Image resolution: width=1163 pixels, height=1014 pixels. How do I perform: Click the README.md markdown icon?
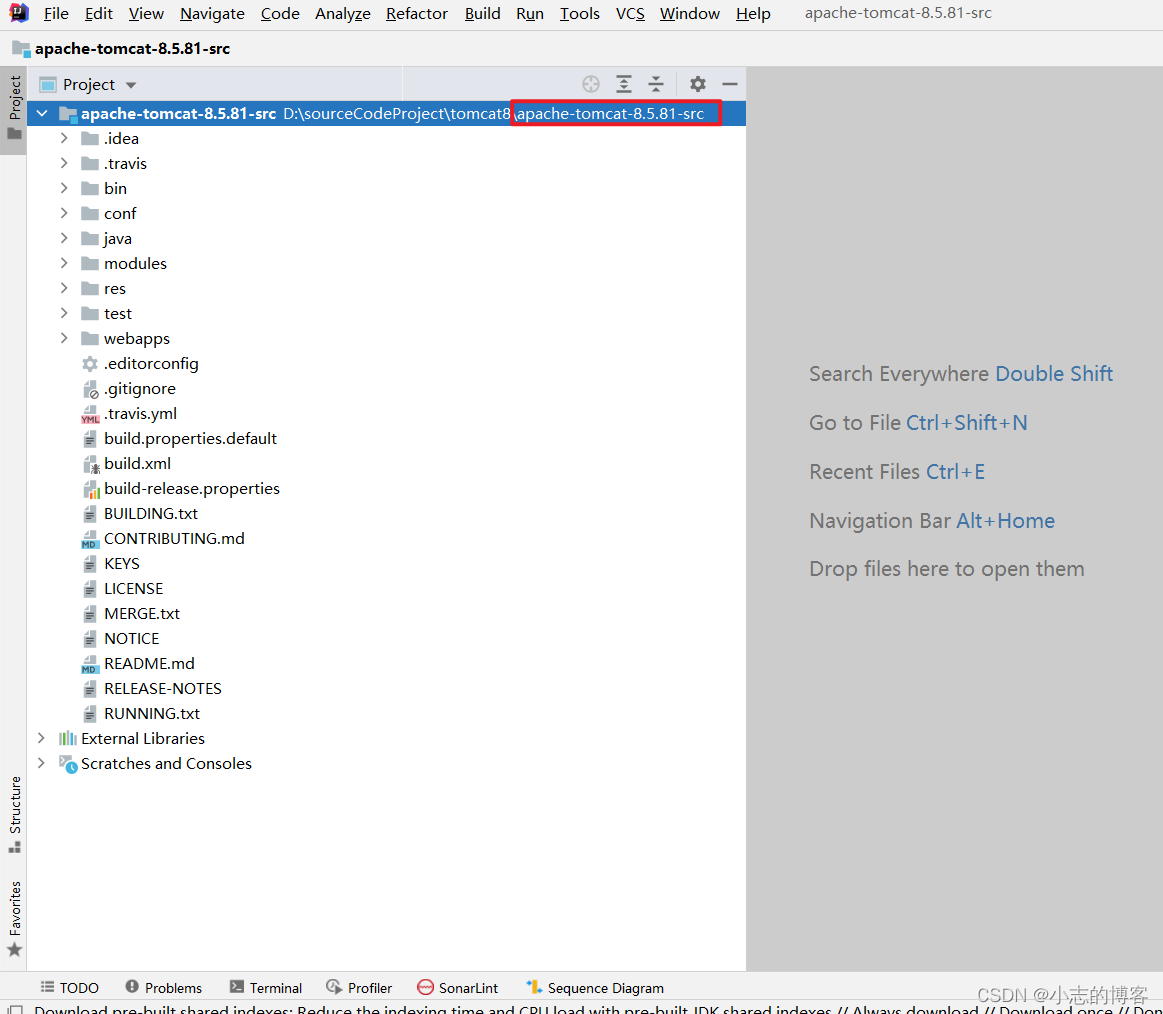click(x=90, y=664)
